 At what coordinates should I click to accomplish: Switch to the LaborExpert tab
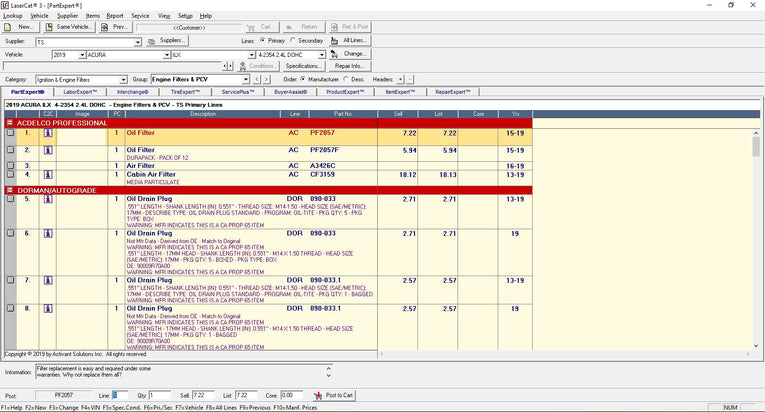(x=82, y=91)
